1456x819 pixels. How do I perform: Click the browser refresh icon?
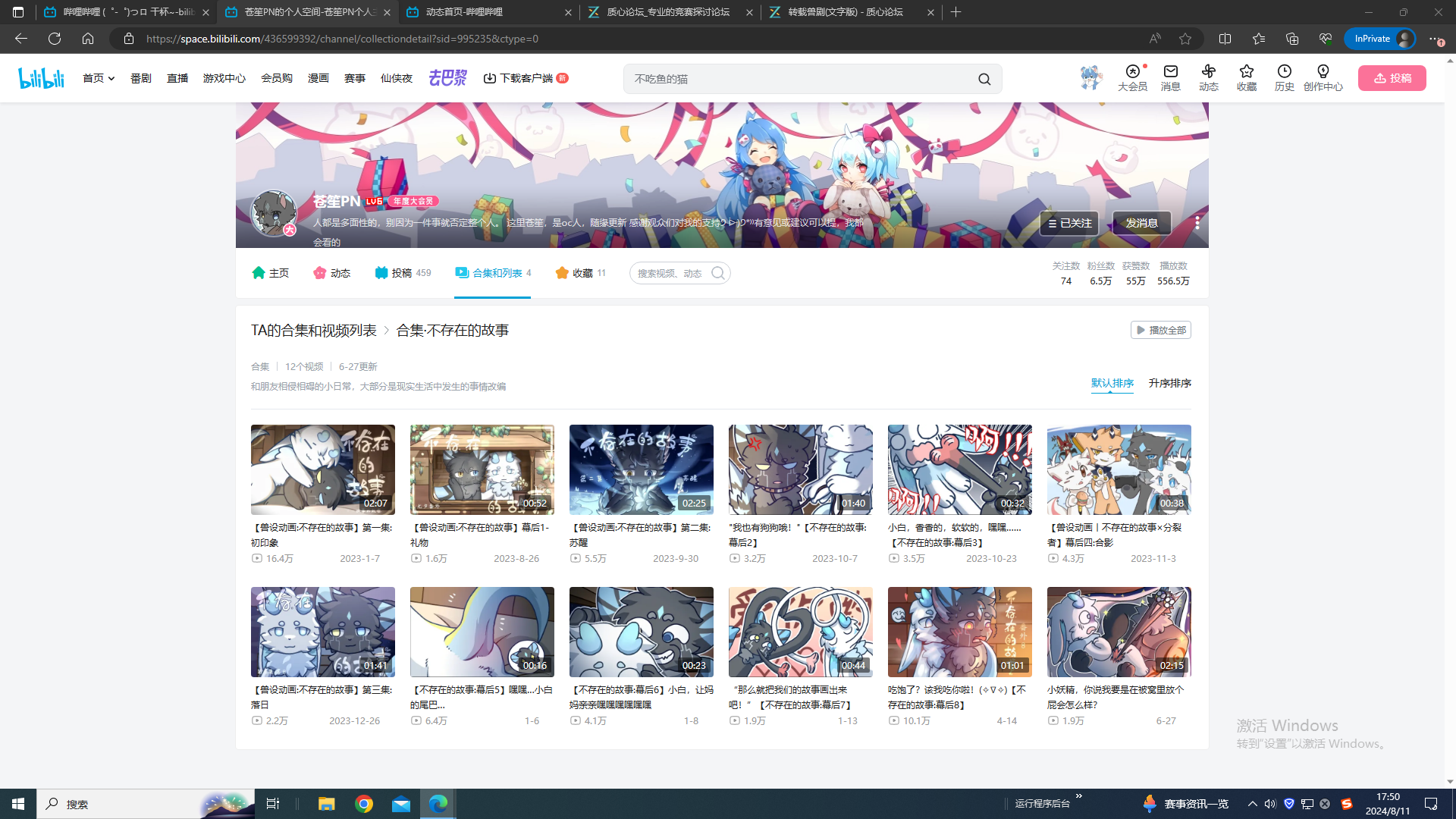pyautogui.click(x=55, y=39)
